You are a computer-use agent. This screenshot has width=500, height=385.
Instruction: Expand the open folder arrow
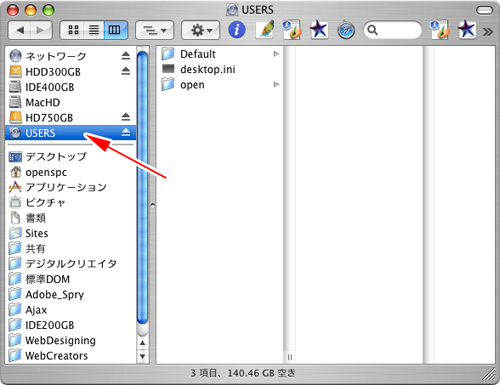tap(276, 84)
